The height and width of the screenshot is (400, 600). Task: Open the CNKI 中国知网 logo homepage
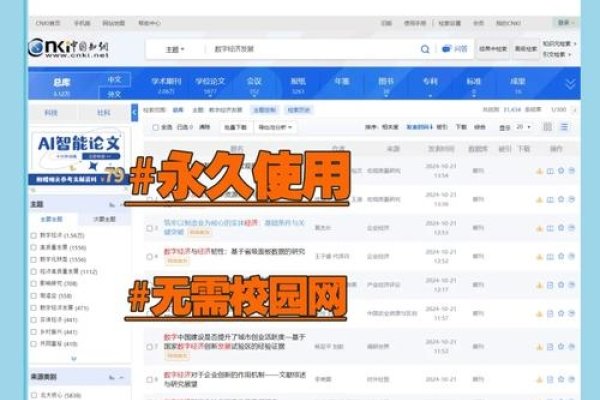[x=69, y=48]
